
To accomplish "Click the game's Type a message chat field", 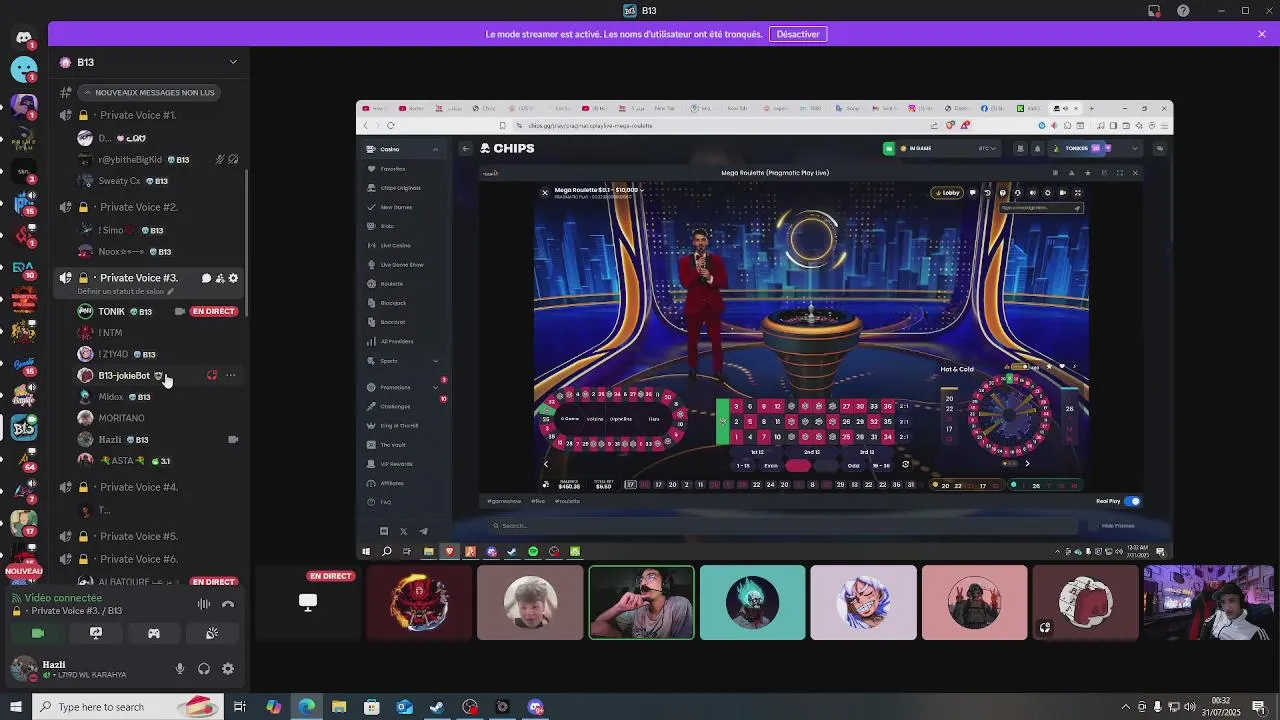I will click(x=1040, y=208).
